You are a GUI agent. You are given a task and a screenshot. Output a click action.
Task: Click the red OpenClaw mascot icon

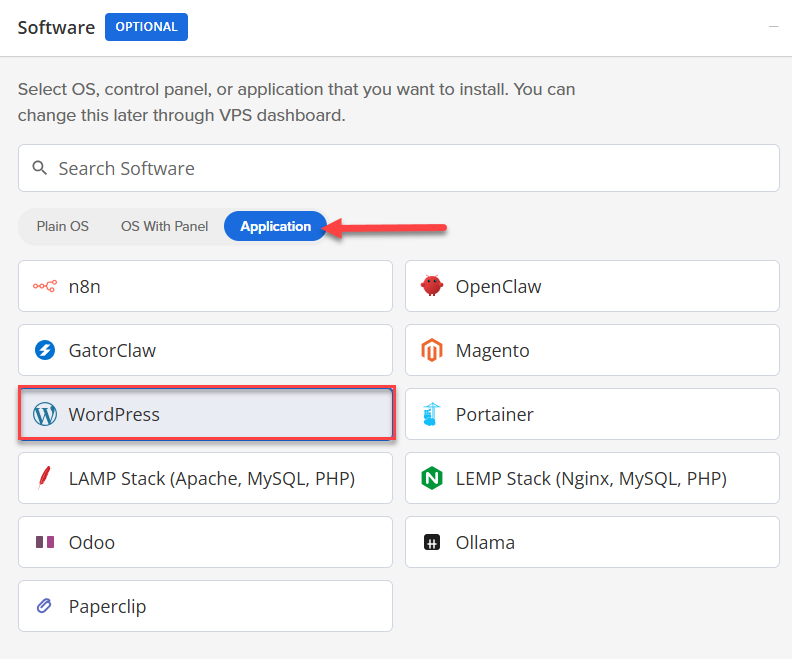(432, 286)
